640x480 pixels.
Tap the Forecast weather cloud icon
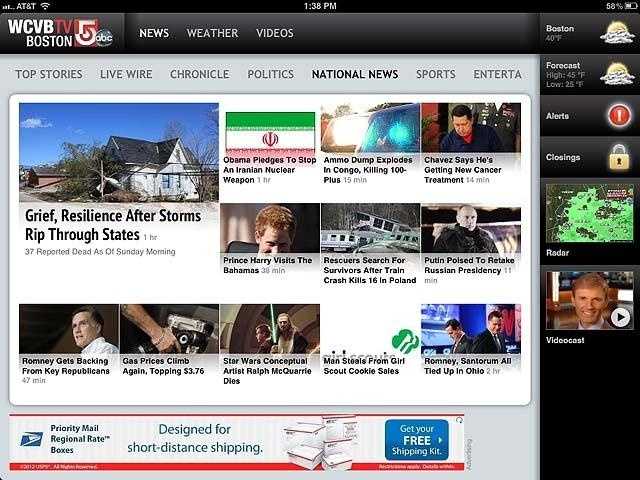coord(616,74)
